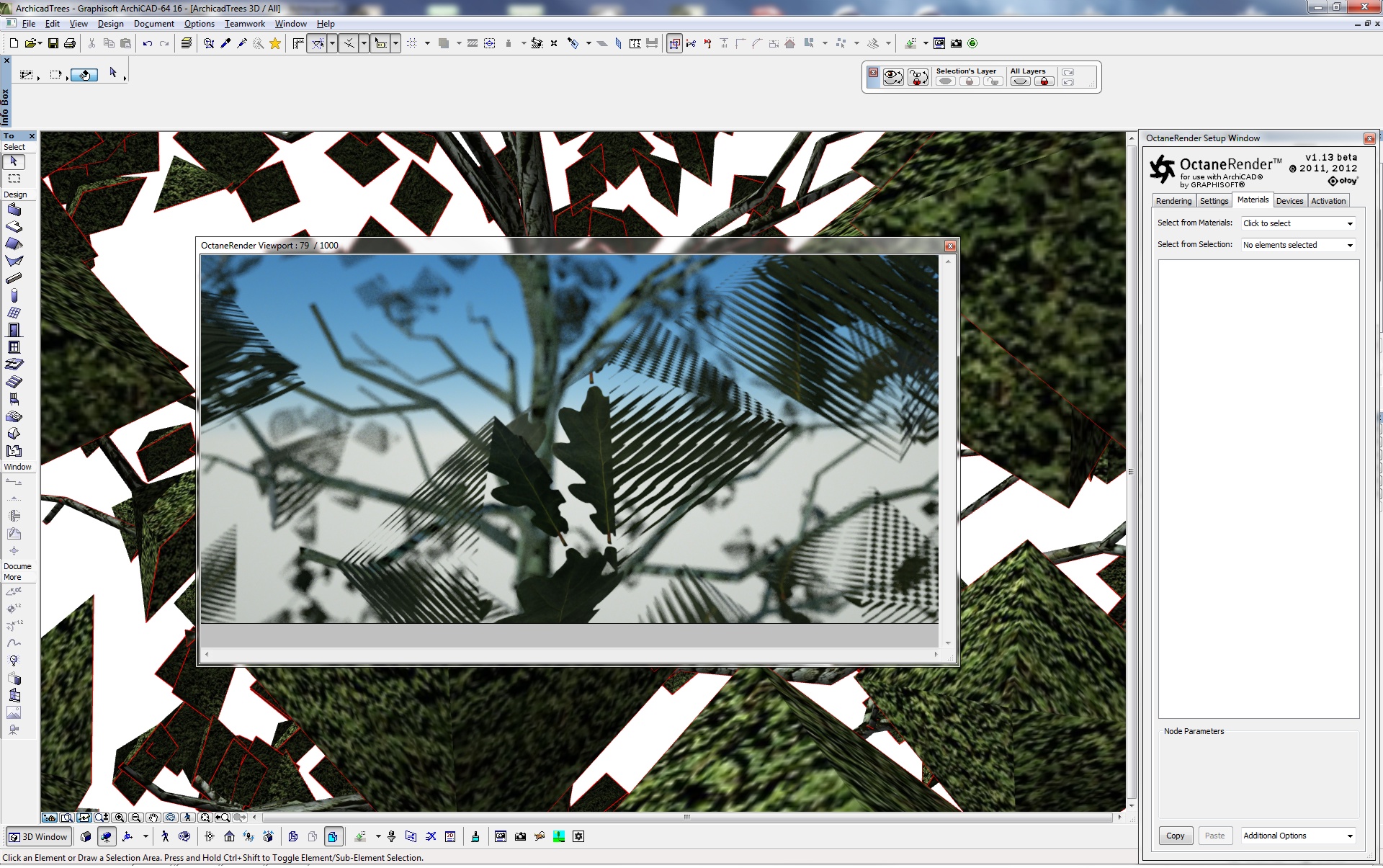Click the camera PhotoRender icon in bottom toolbar
1383x868 pixels.
click(x=520, y=836)
